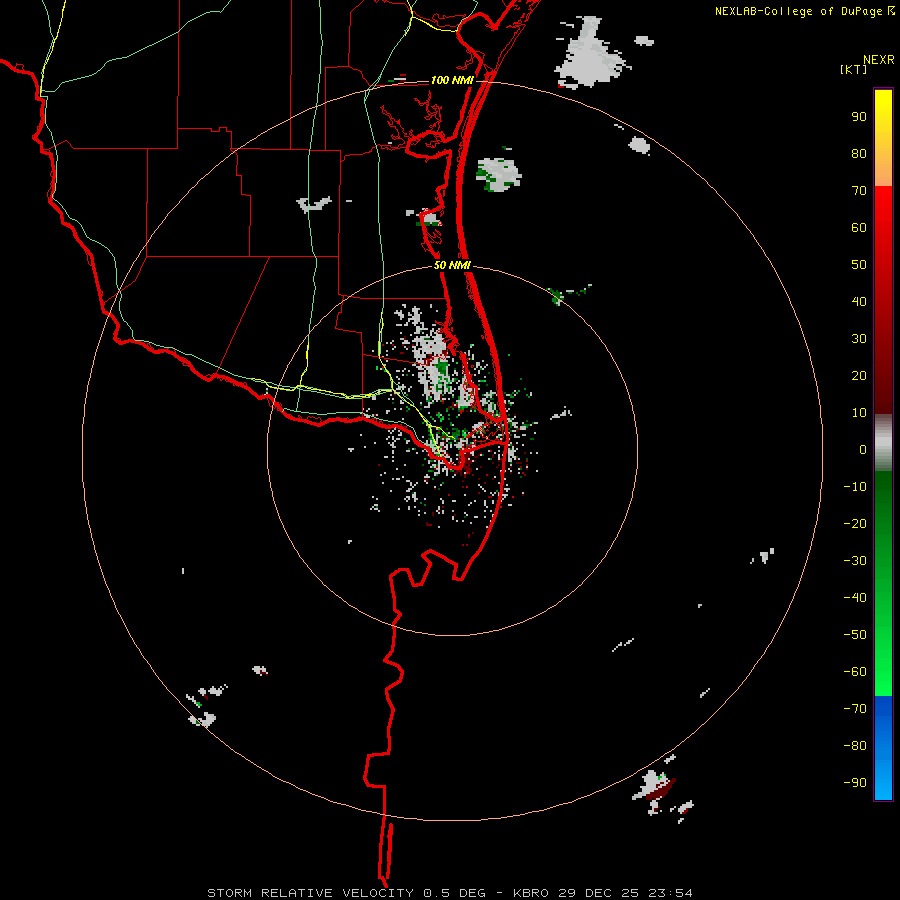The image size is (900, 900).
Task: Click the -20 scale value
Action: (x=855, y=524)
